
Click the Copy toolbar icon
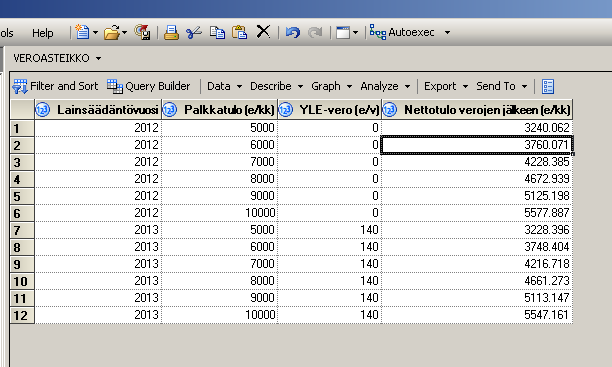[217, 32]
